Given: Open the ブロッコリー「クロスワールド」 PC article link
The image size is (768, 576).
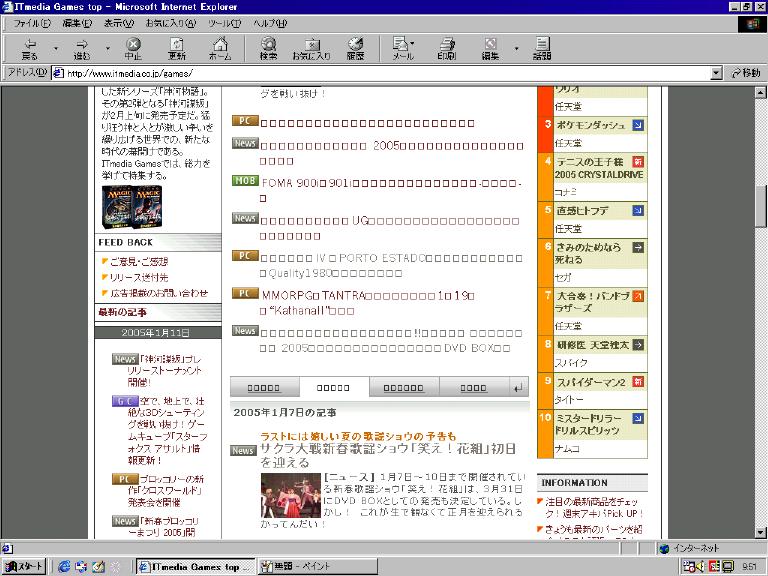Looking at the screenshot, I should pos(166,490).
